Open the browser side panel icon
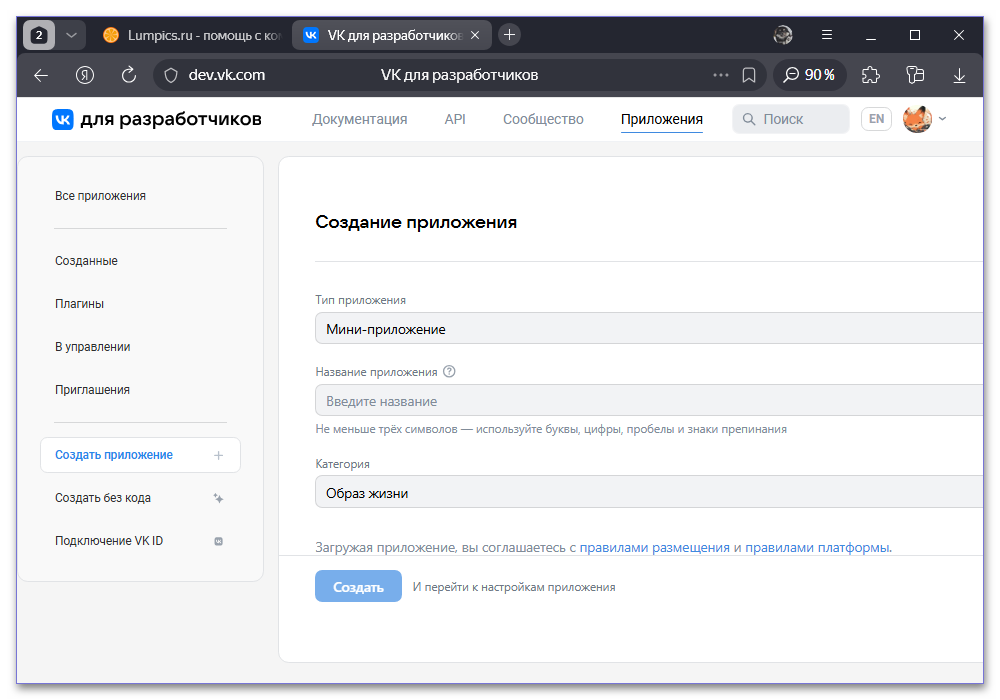 coord(915,75)
